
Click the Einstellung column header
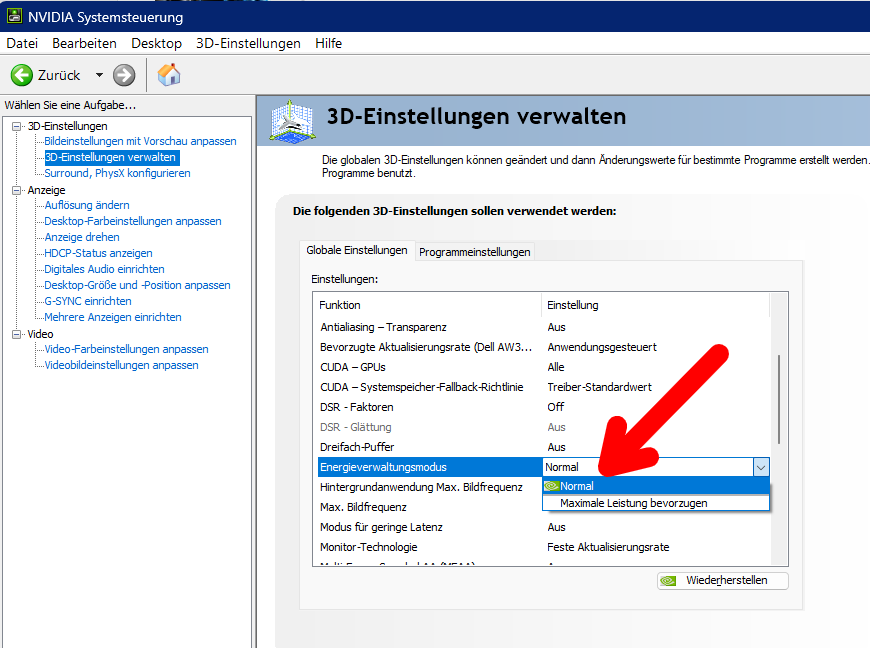655,305
